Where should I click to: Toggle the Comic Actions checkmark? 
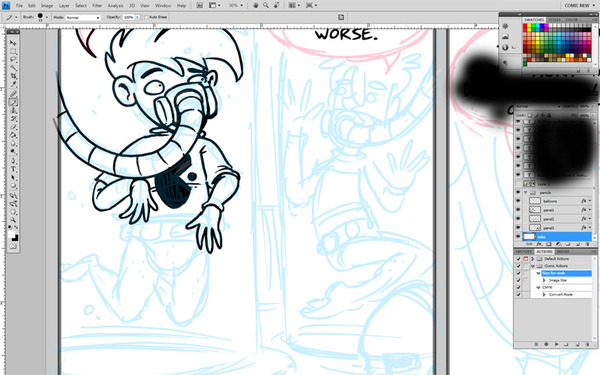(x=518, y=266)
